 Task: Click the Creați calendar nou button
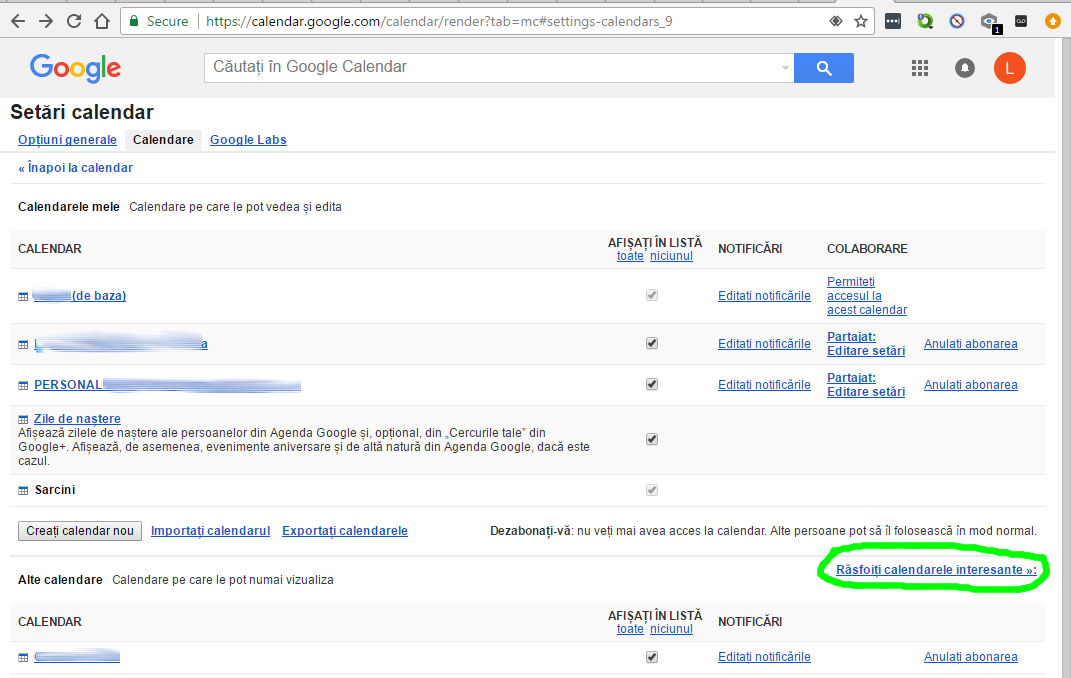tap(80, 531)
